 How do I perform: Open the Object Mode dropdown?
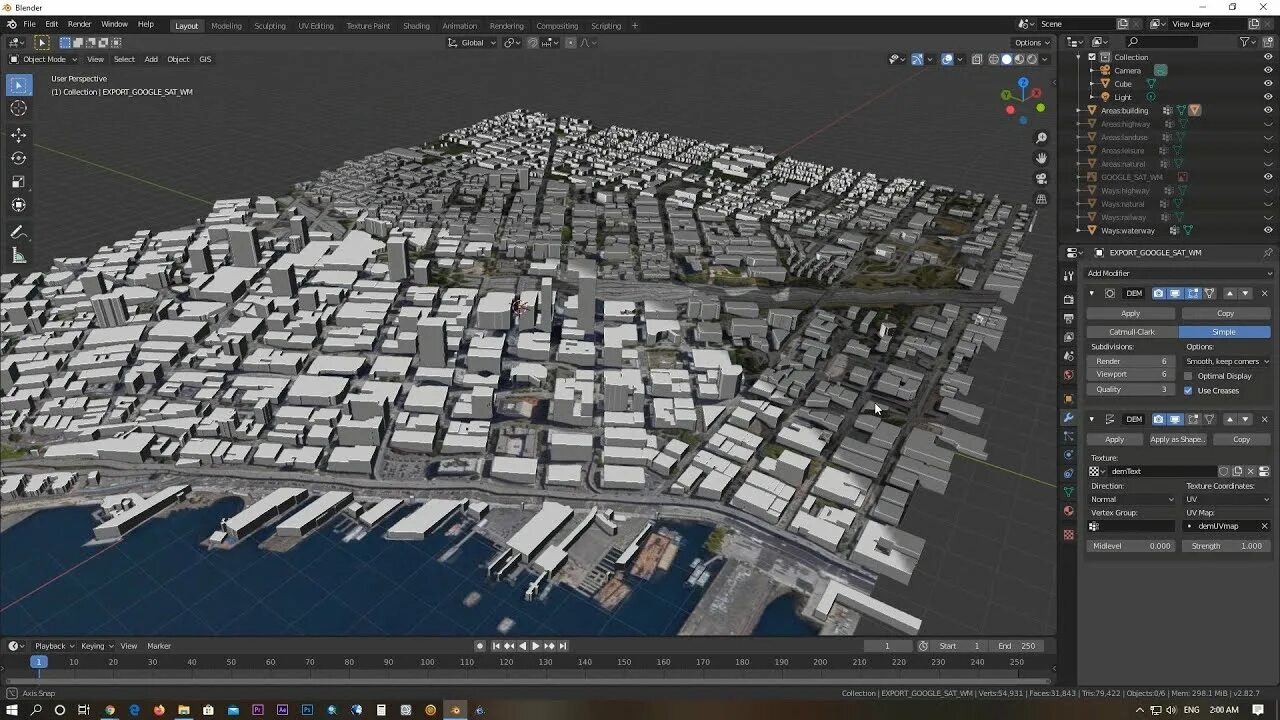(45, 59)
